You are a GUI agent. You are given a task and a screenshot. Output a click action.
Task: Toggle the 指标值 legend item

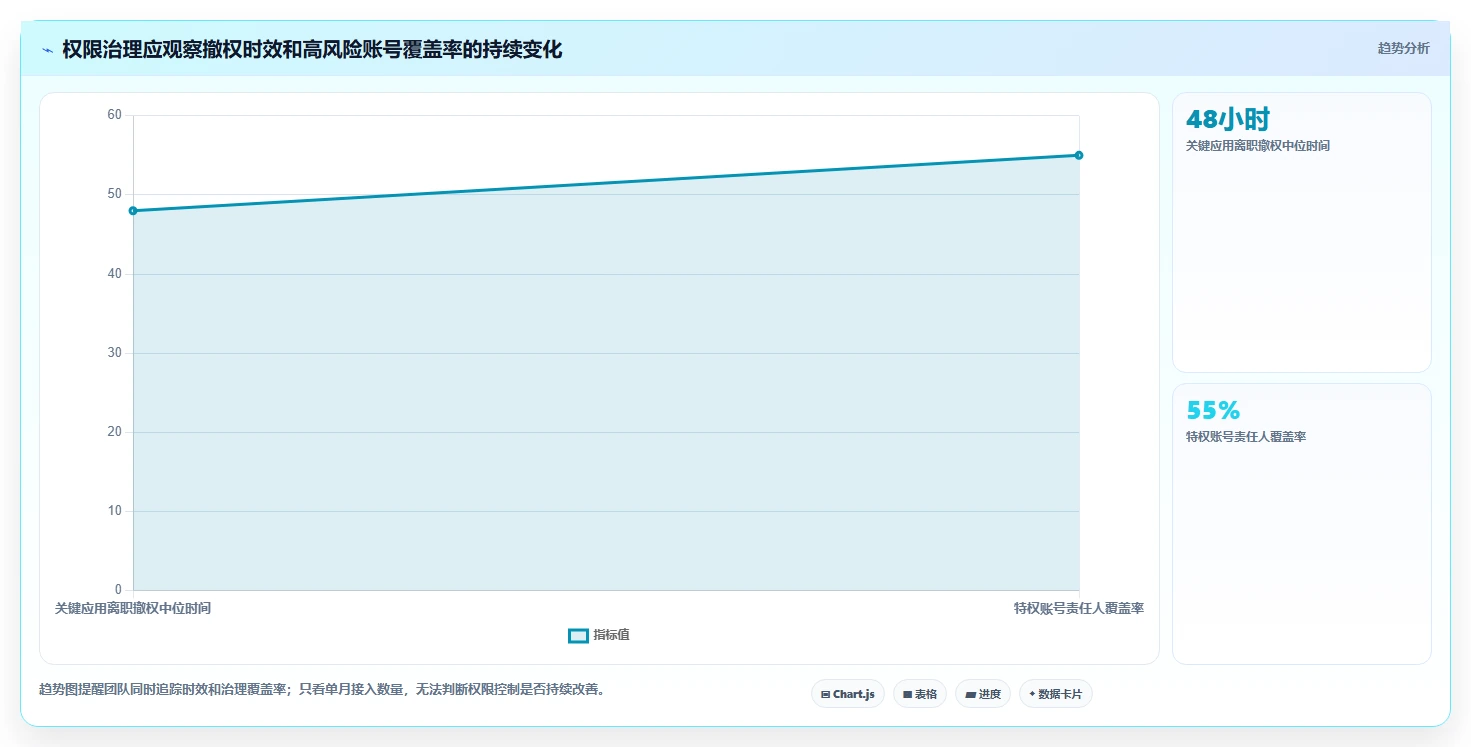tap(598, 635)
